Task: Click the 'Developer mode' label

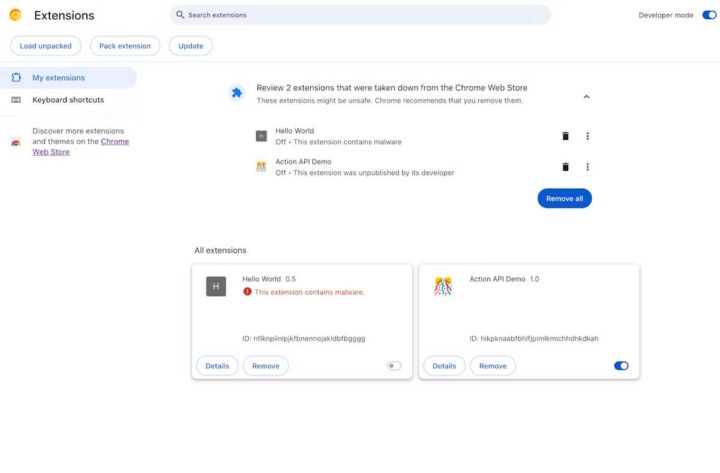Action: point(666,15)
